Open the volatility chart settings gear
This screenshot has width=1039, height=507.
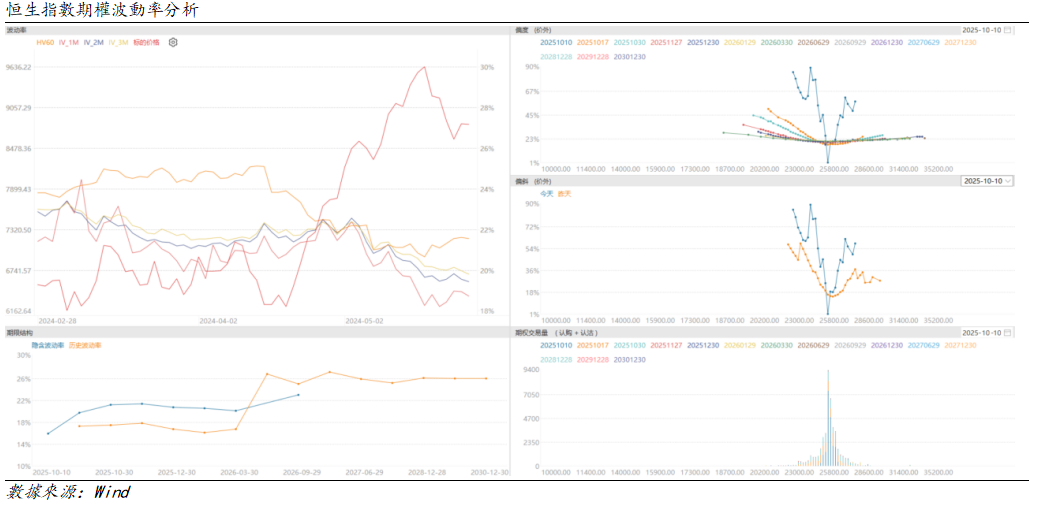pos(173,43)
